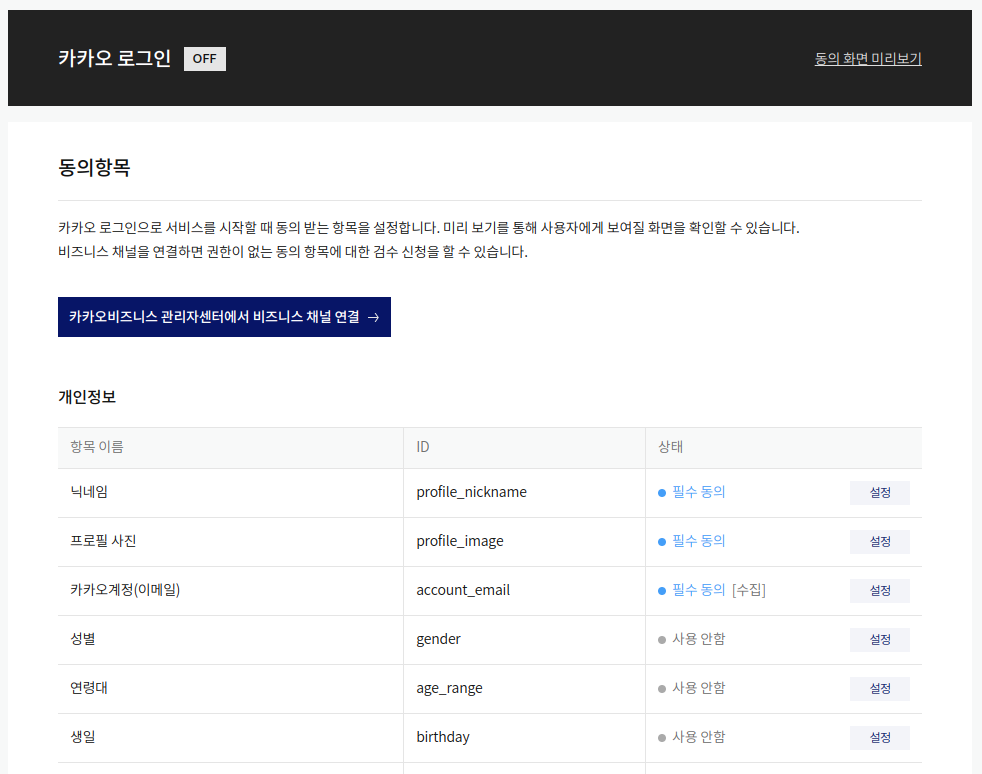Screen dimensions: 982x774
Task: Select the 필수 동의 status for profile_nickname
Action: coord(691,492)
